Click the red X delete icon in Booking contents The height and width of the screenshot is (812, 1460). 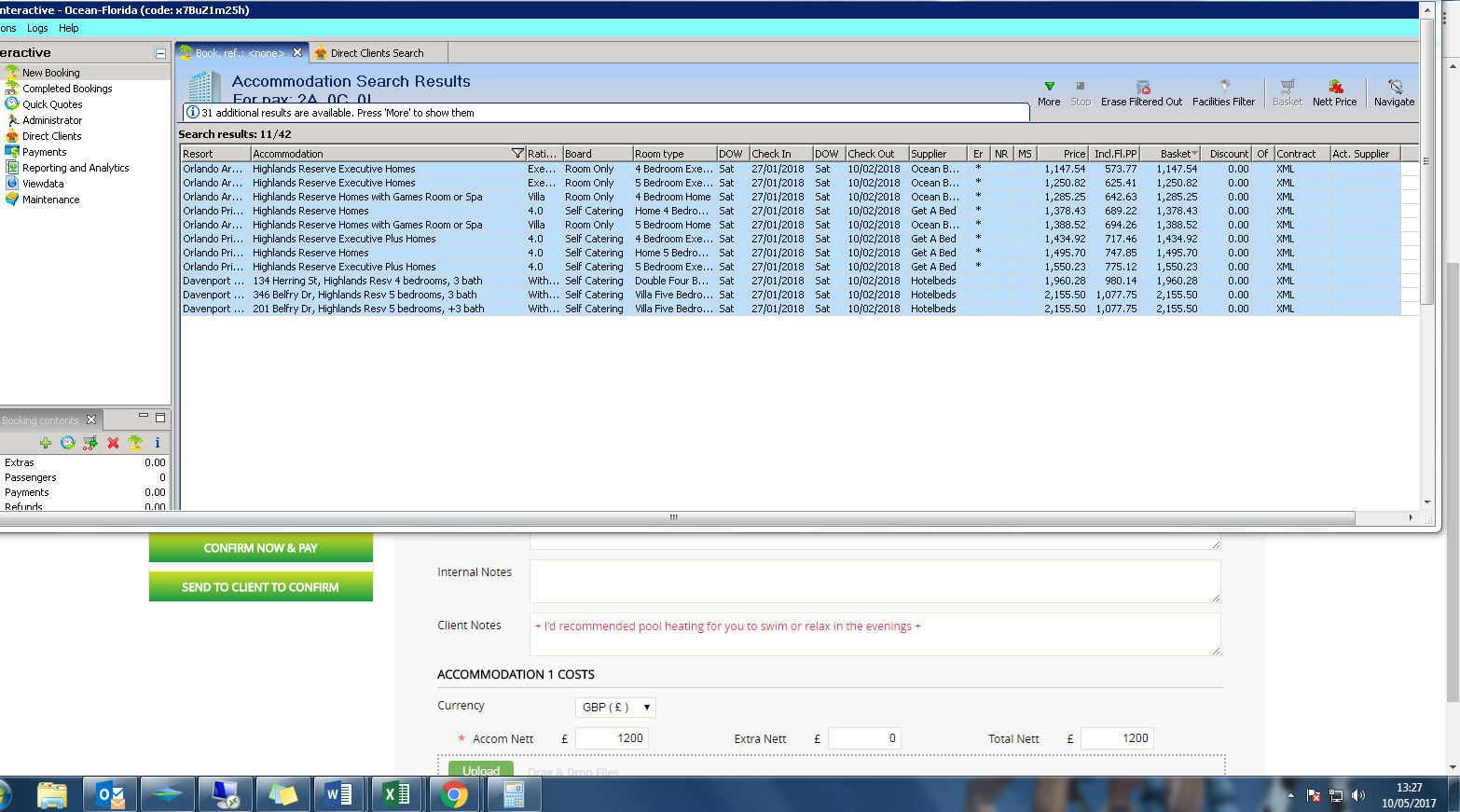[113, 443]
